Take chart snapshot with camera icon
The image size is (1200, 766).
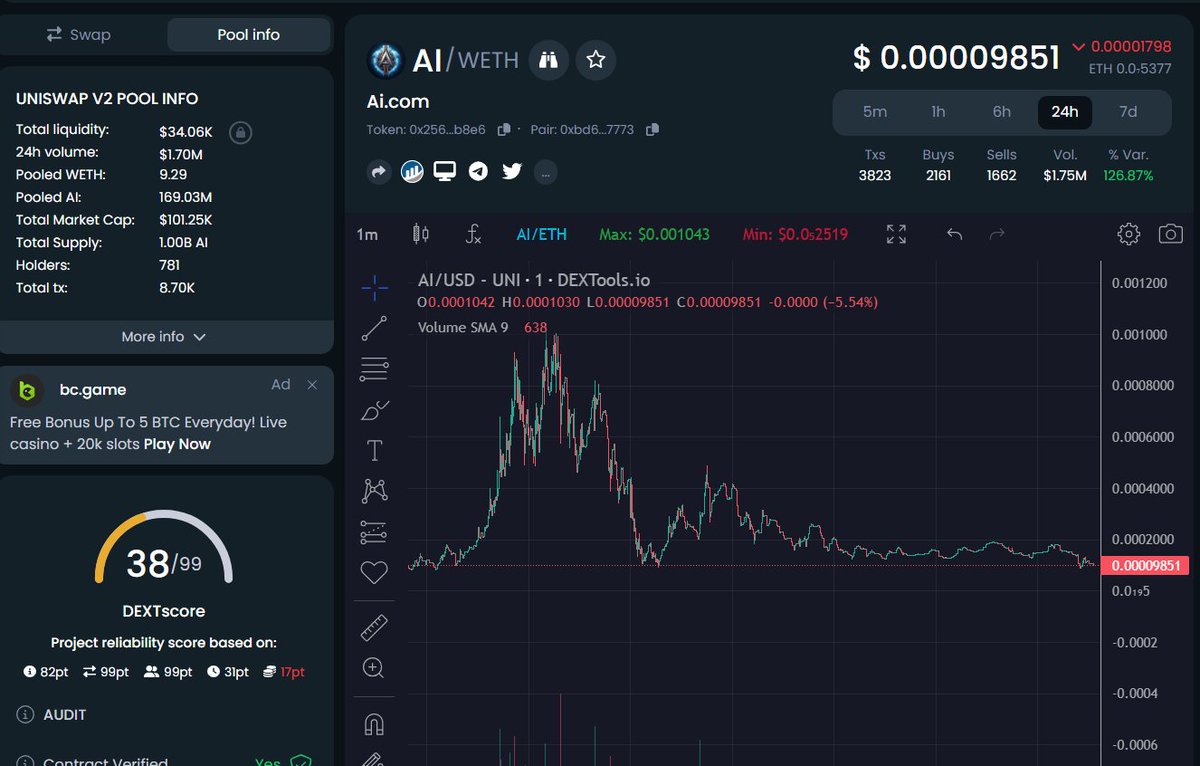(1171, 234)
